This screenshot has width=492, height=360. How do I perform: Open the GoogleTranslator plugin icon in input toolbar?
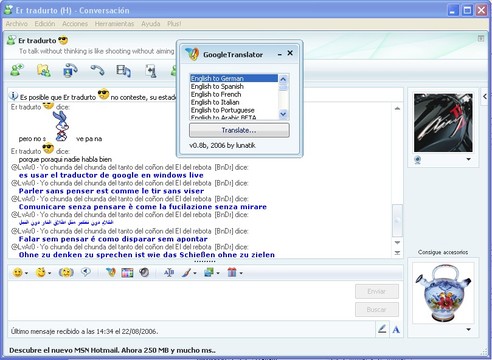coord(111,272)
